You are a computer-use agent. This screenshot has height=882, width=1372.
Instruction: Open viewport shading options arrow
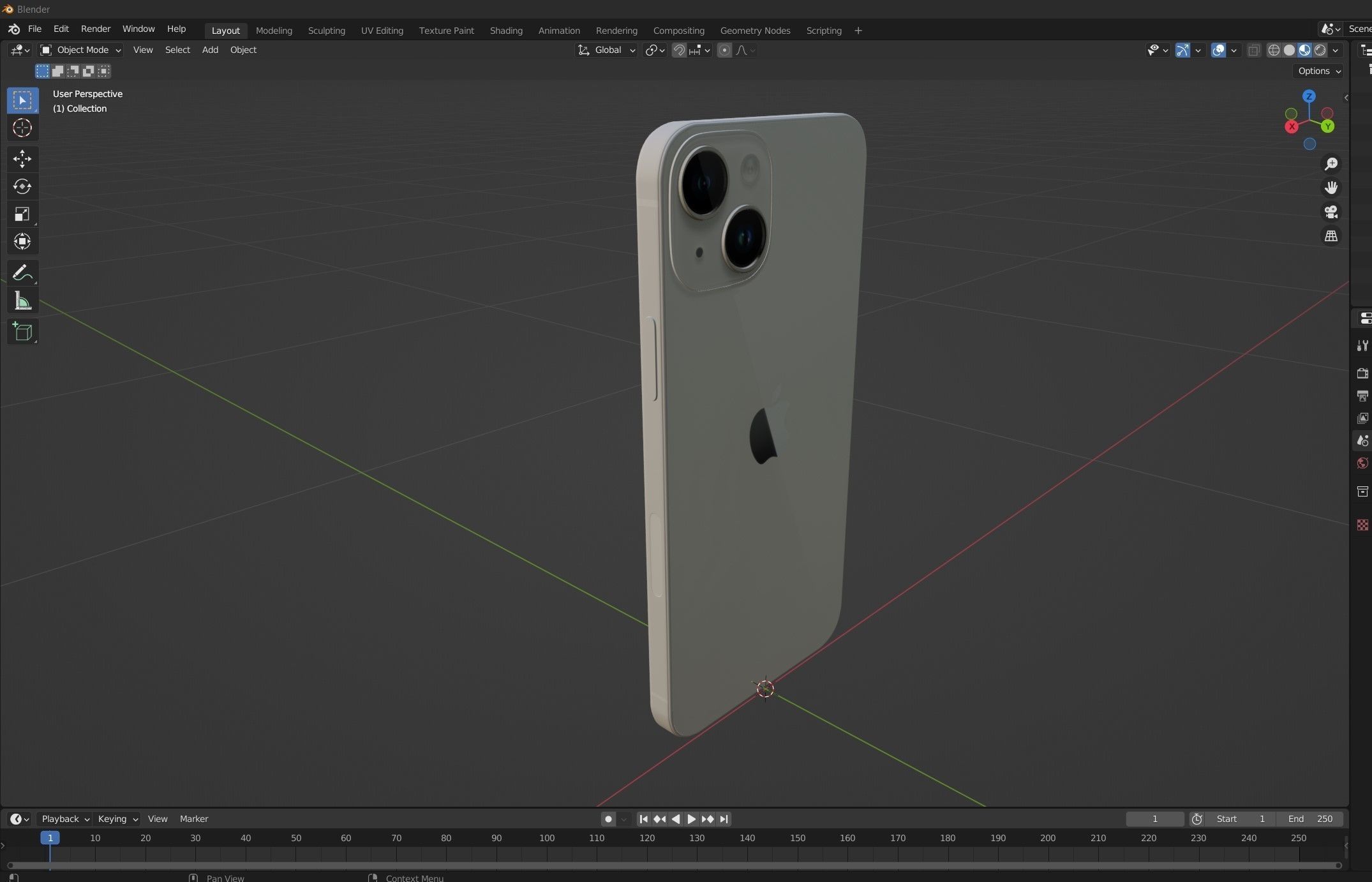1336,50
